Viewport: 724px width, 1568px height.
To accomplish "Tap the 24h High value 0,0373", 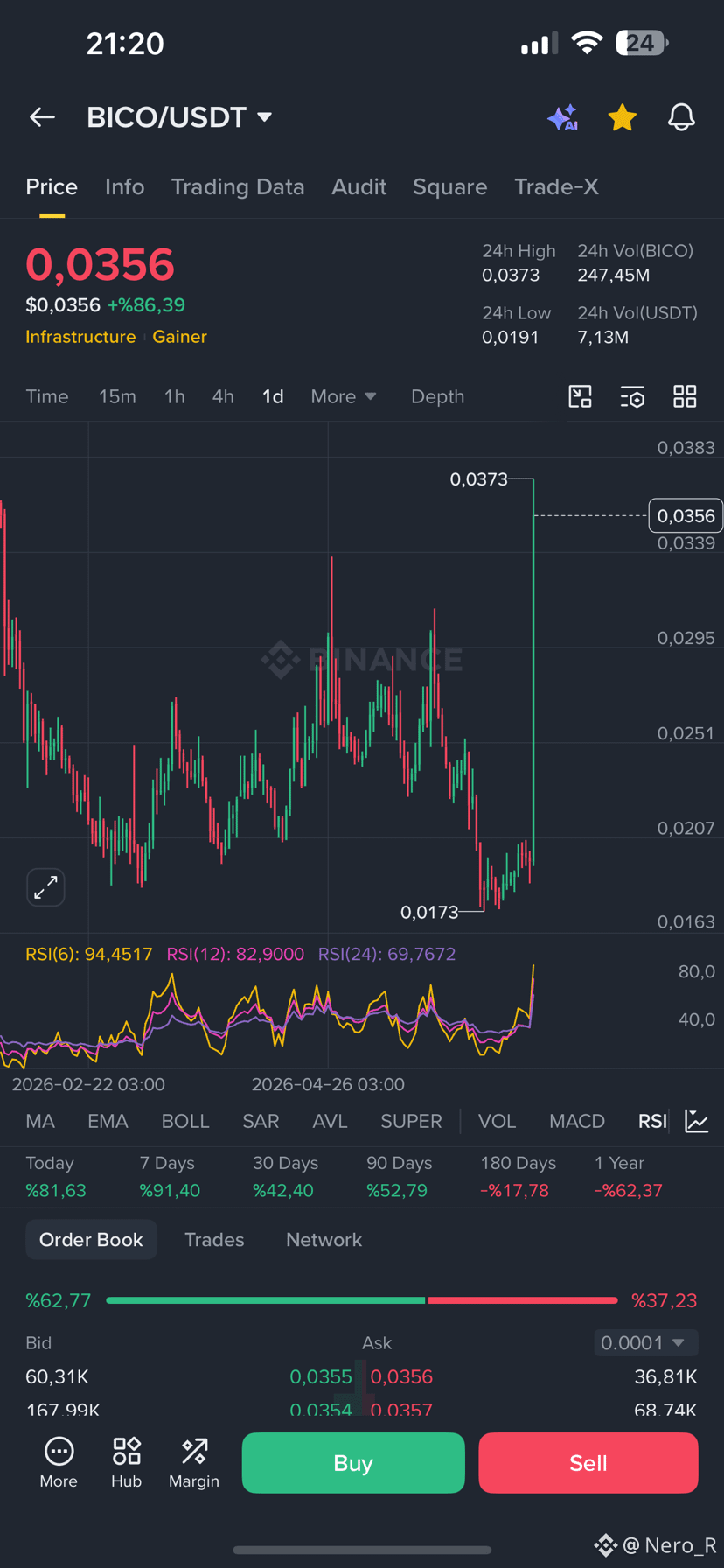I will pyautogui.click(x=511, y=276).
